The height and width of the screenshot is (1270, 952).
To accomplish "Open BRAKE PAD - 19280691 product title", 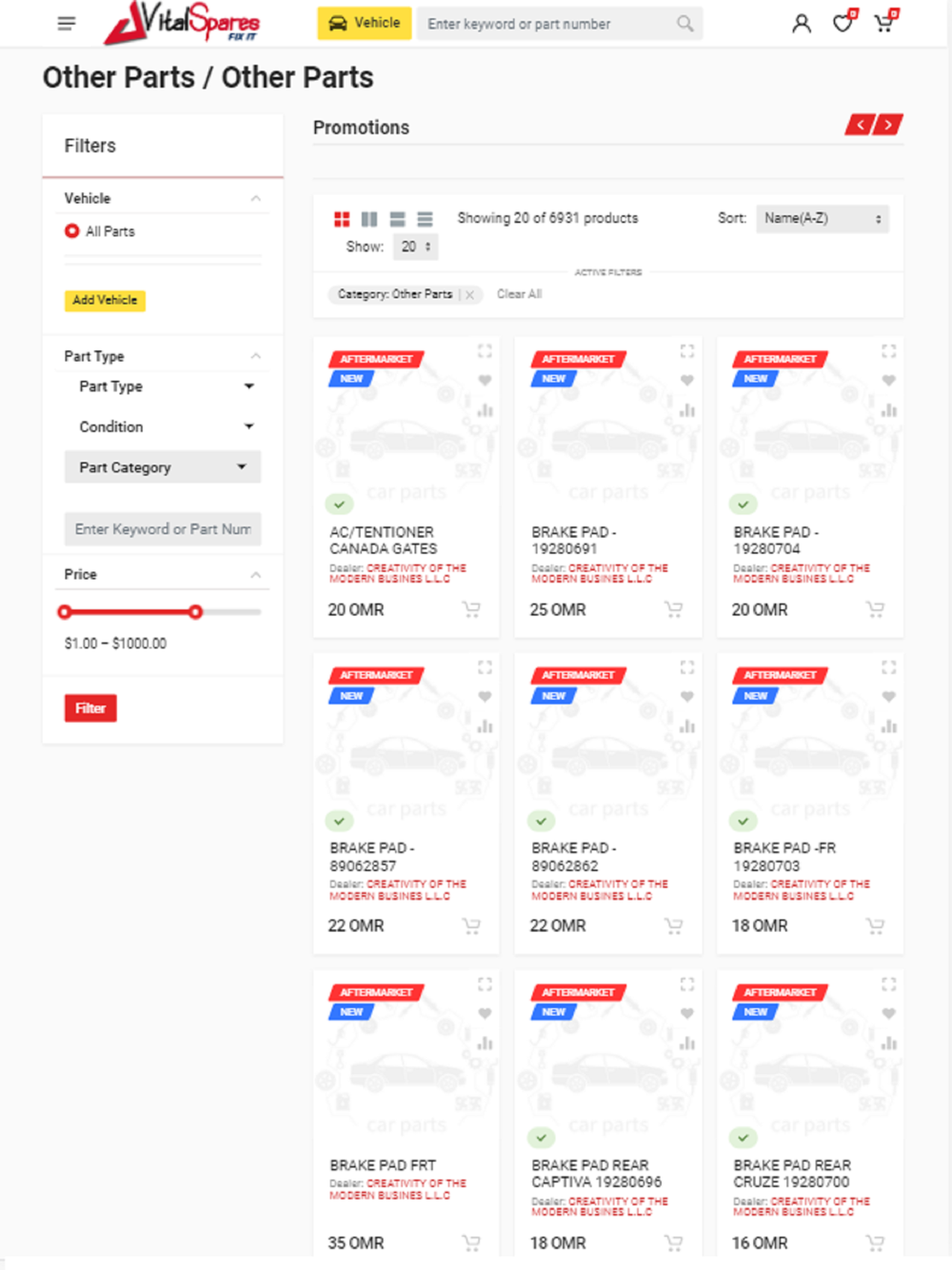I will (574, 541).
